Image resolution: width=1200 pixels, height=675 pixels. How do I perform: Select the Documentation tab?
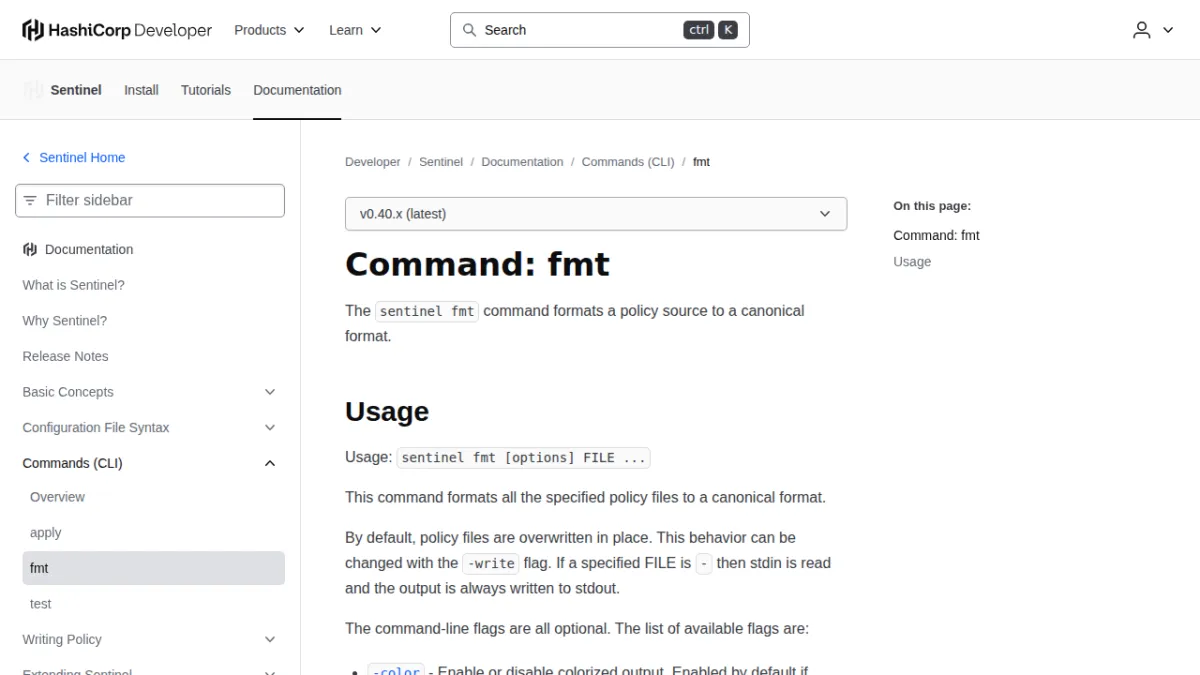(x=297, y=90)
